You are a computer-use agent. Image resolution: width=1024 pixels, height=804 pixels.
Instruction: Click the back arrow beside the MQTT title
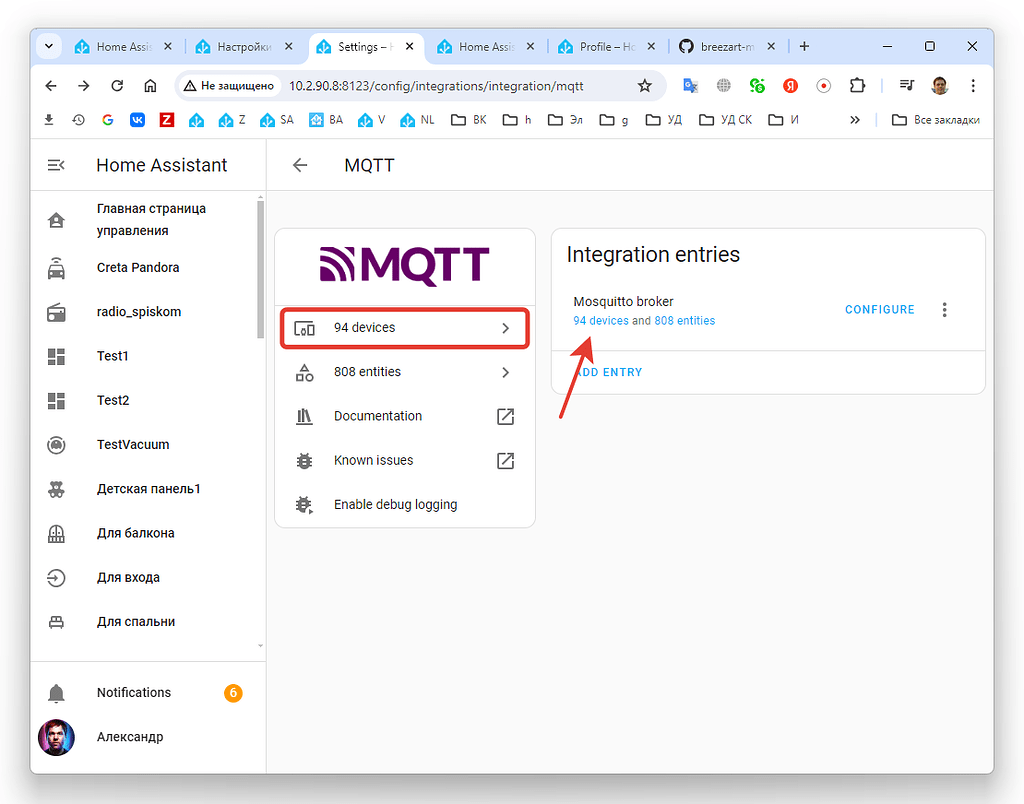pos(299,165)
